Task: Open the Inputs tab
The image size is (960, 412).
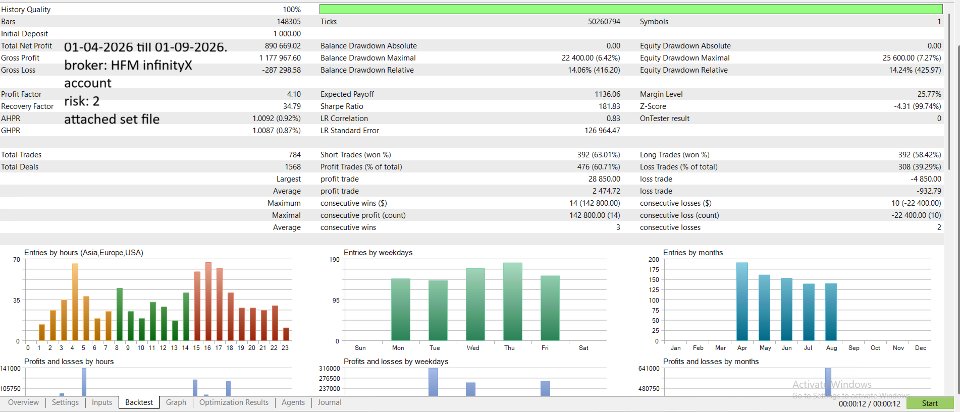Action: [x=102, y=403]
